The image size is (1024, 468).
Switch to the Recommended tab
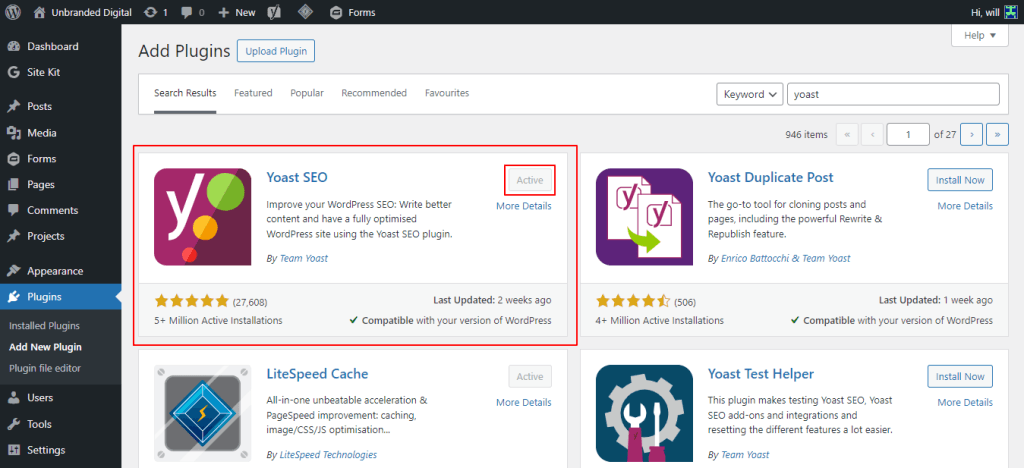(374, 93)
